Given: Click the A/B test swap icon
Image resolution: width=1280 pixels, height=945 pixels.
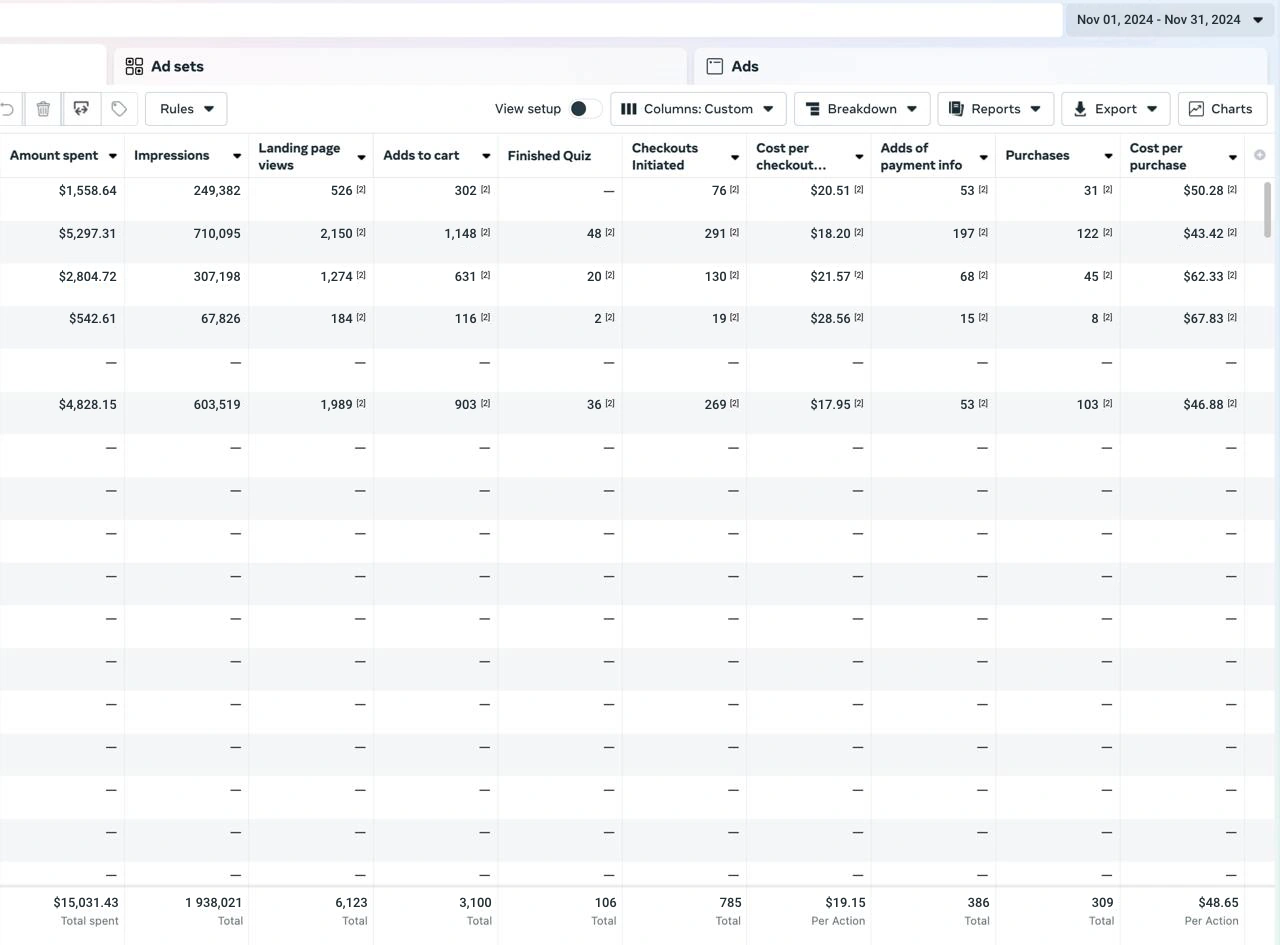Looking at the screenshot, I should click(x=81, y=109).
